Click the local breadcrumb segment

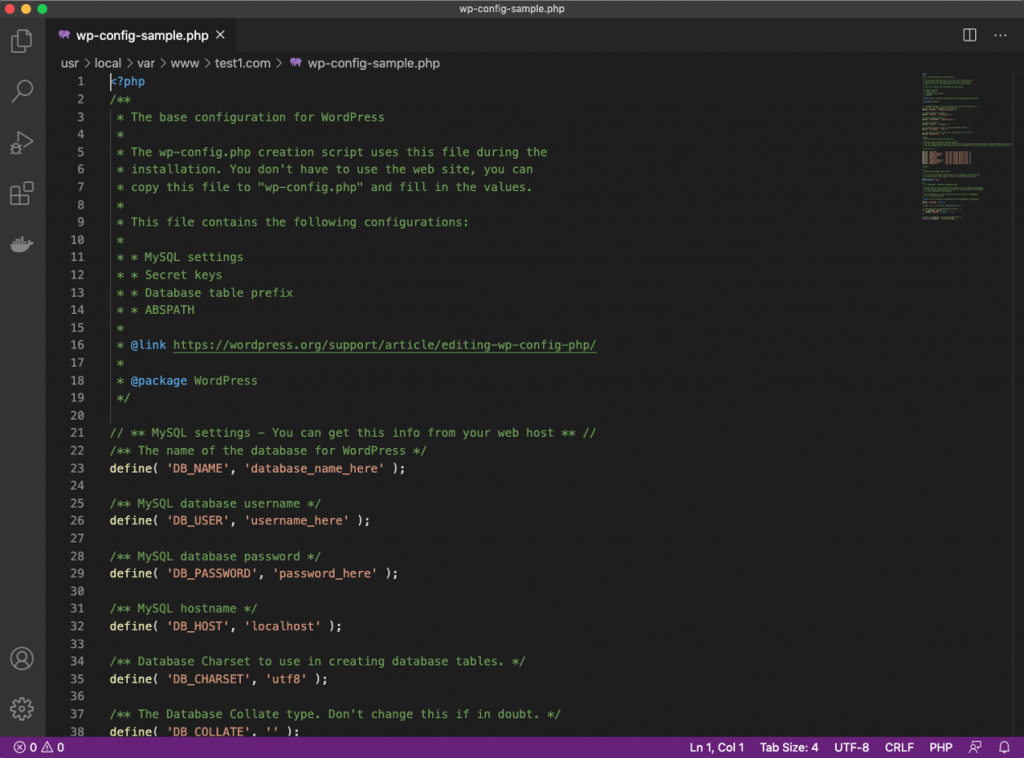click(108, 63)
